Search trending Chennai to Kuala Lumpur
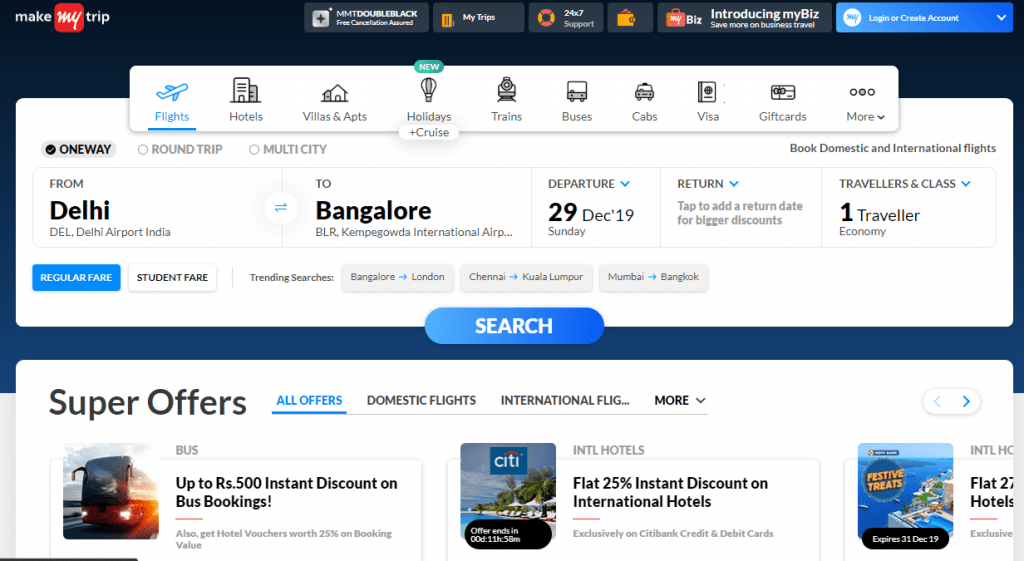The width and height of the screenshot is (1024, 561). point(526,277)
